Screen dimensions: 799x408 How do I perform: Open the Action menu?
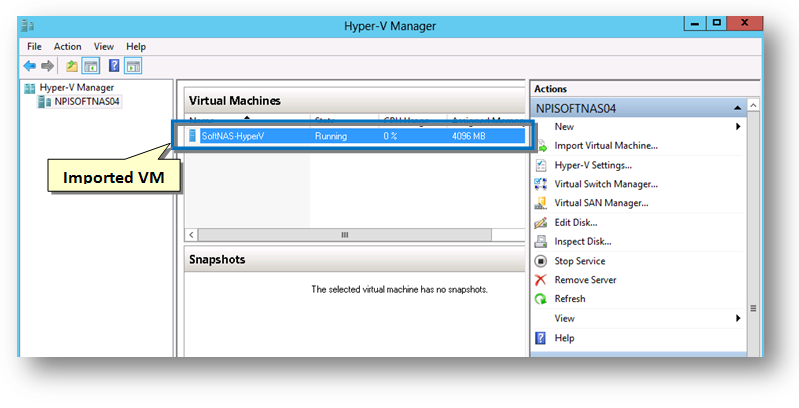click(x=68, y=46)
